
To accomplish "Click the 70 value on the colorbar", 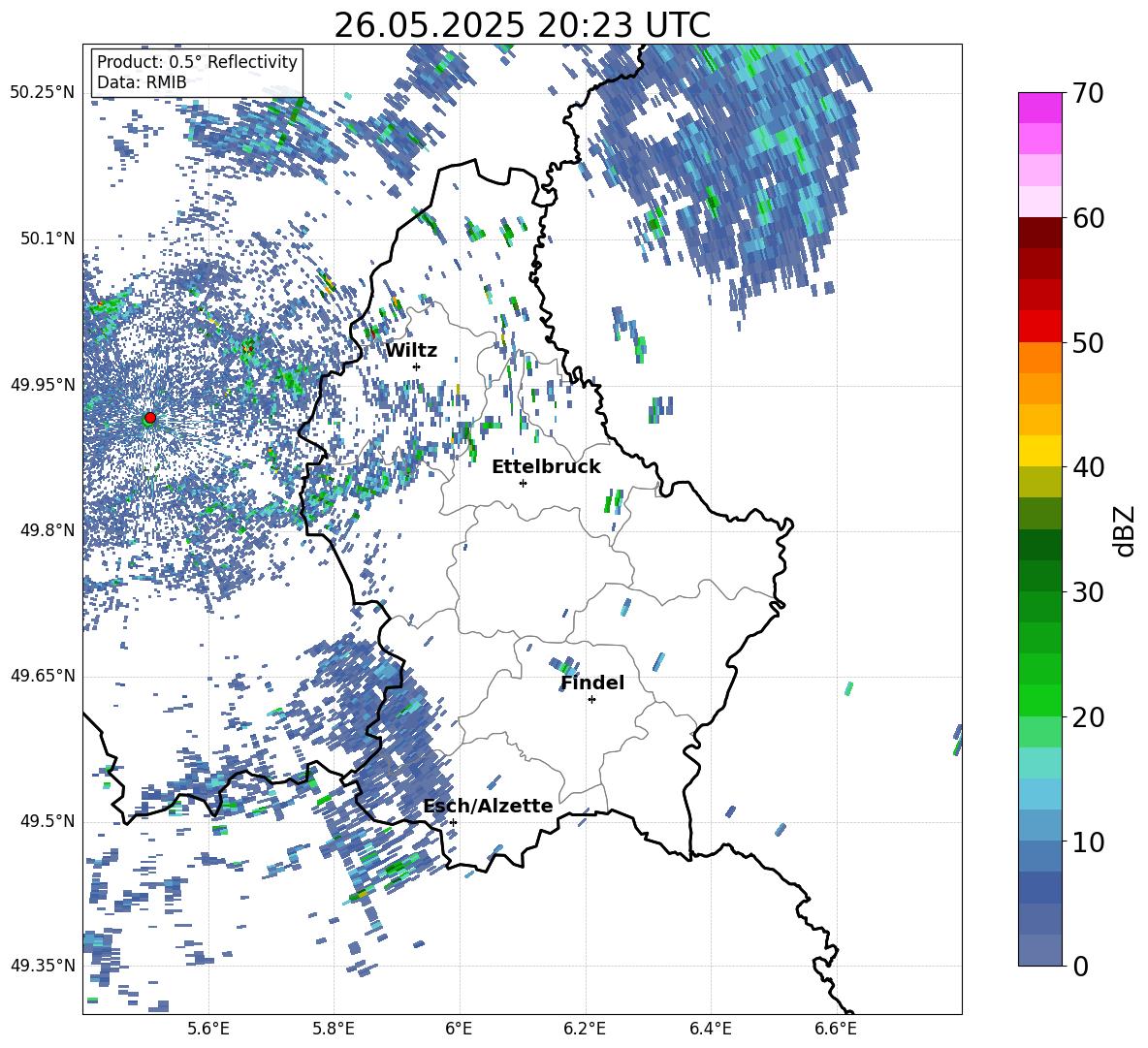I will 1088,93.
